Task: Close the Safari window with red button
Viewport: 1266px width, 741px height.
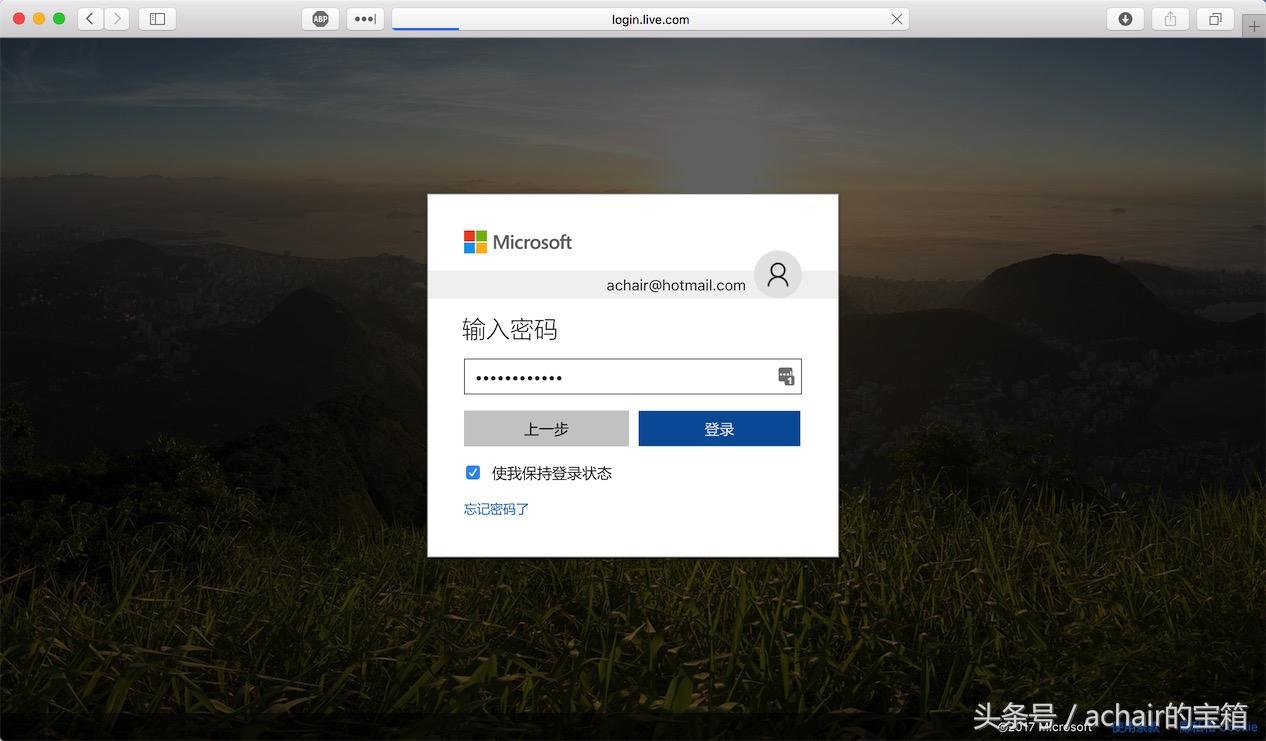Action: [x=19, y=18]
